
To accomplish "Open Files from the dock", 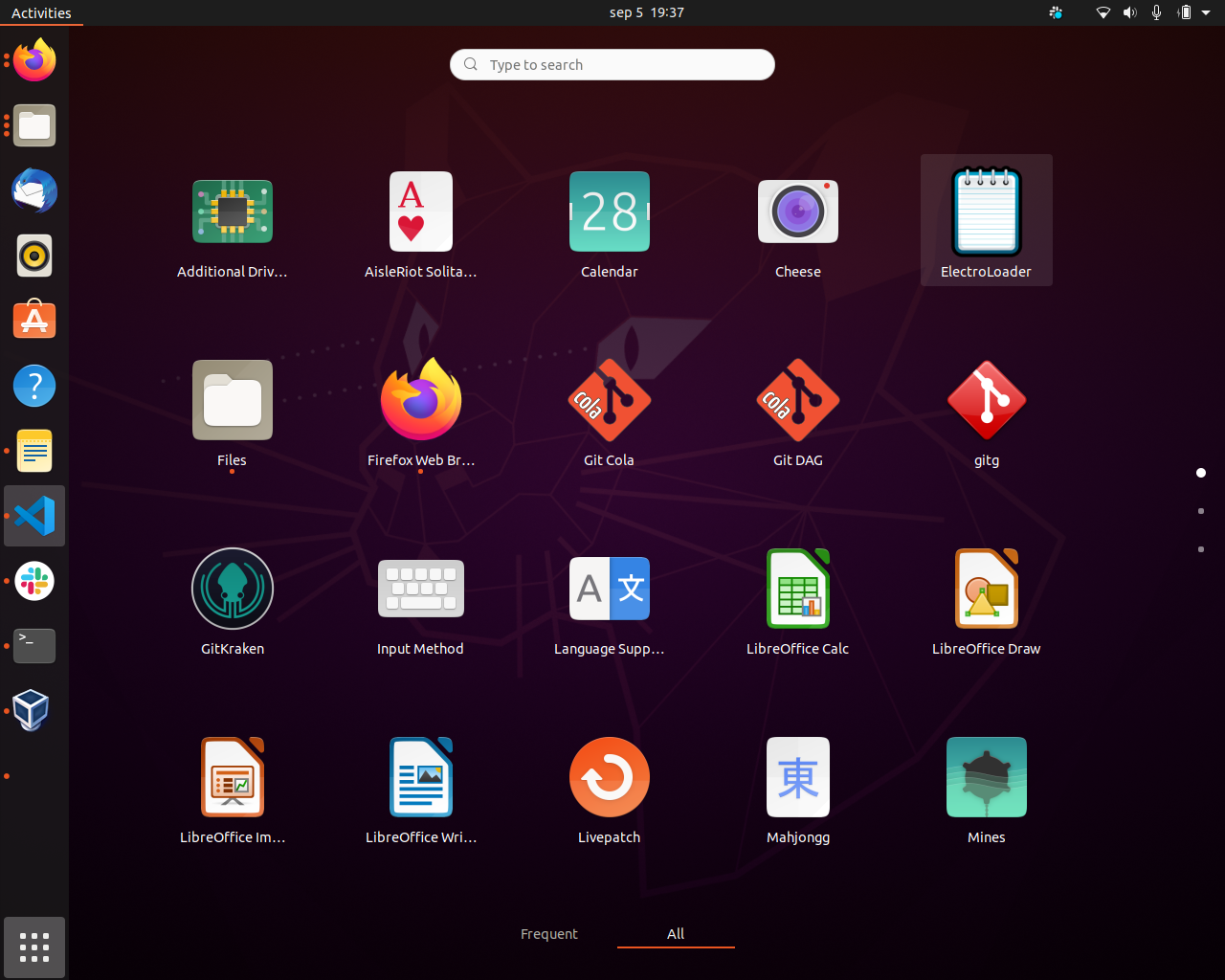I will (x=34, y=125).
